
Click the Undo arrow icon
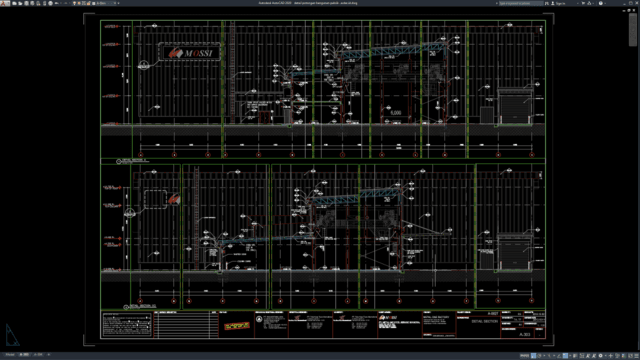pyautogui.click(x=56, y=3)
